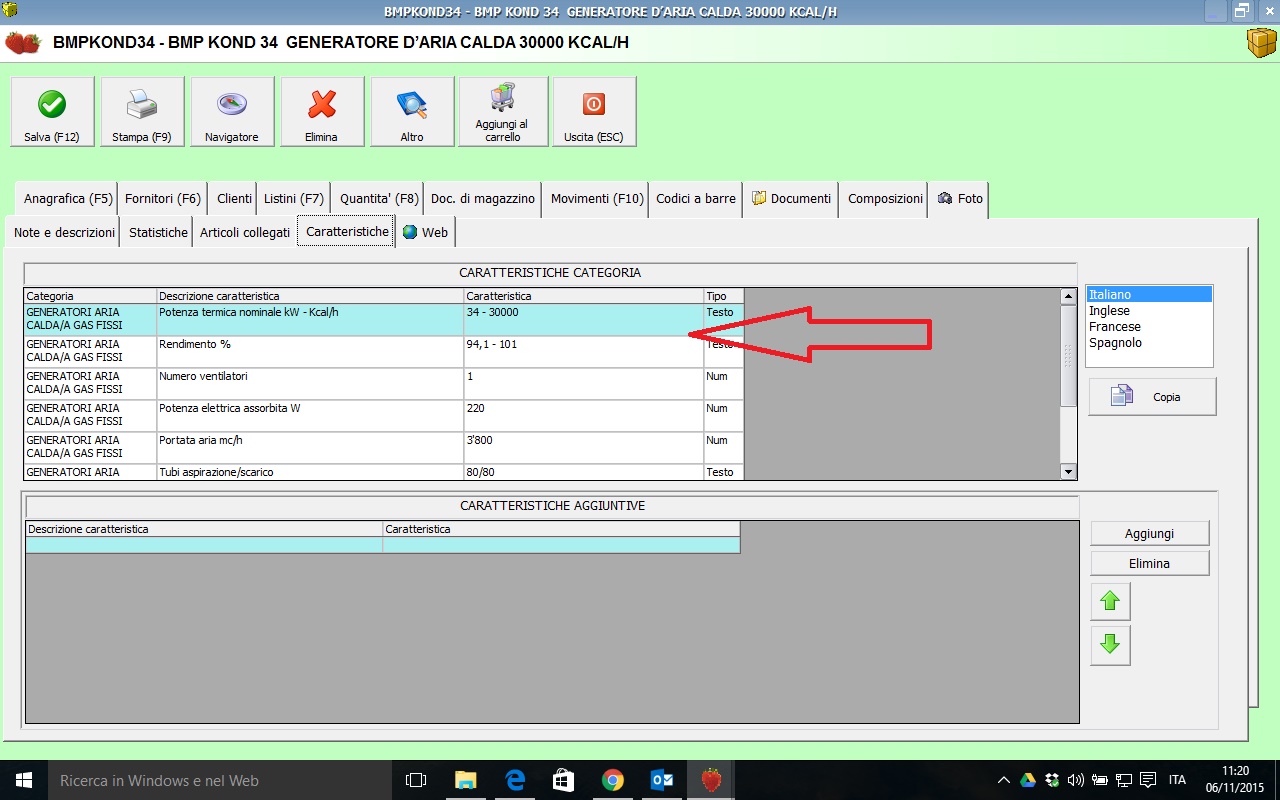Select Italiano in the language list

1149,295
